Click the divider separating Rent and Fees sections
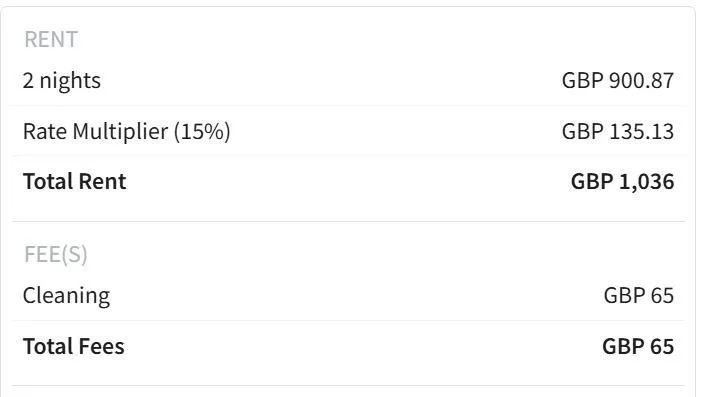728x397 pixels. pos(348,221)
